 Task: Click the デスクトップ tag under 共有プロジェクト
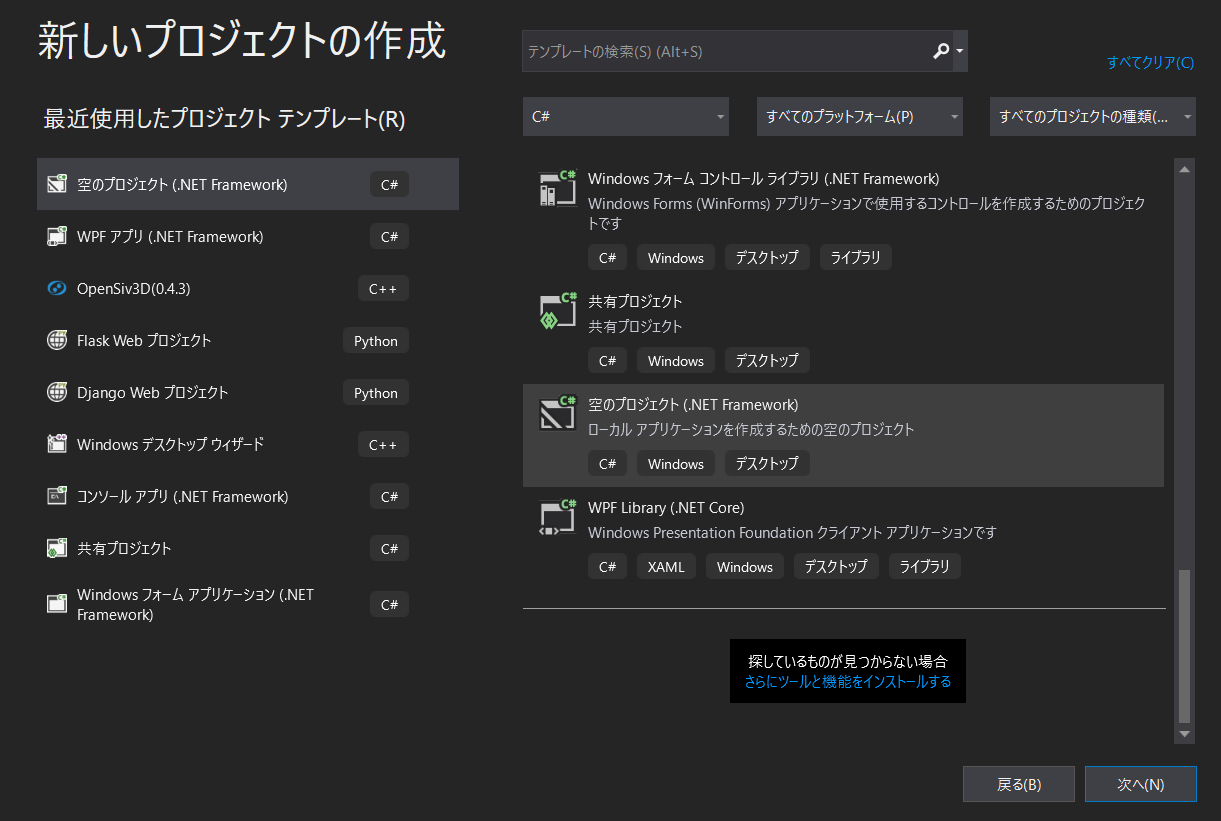coord(767,360)
